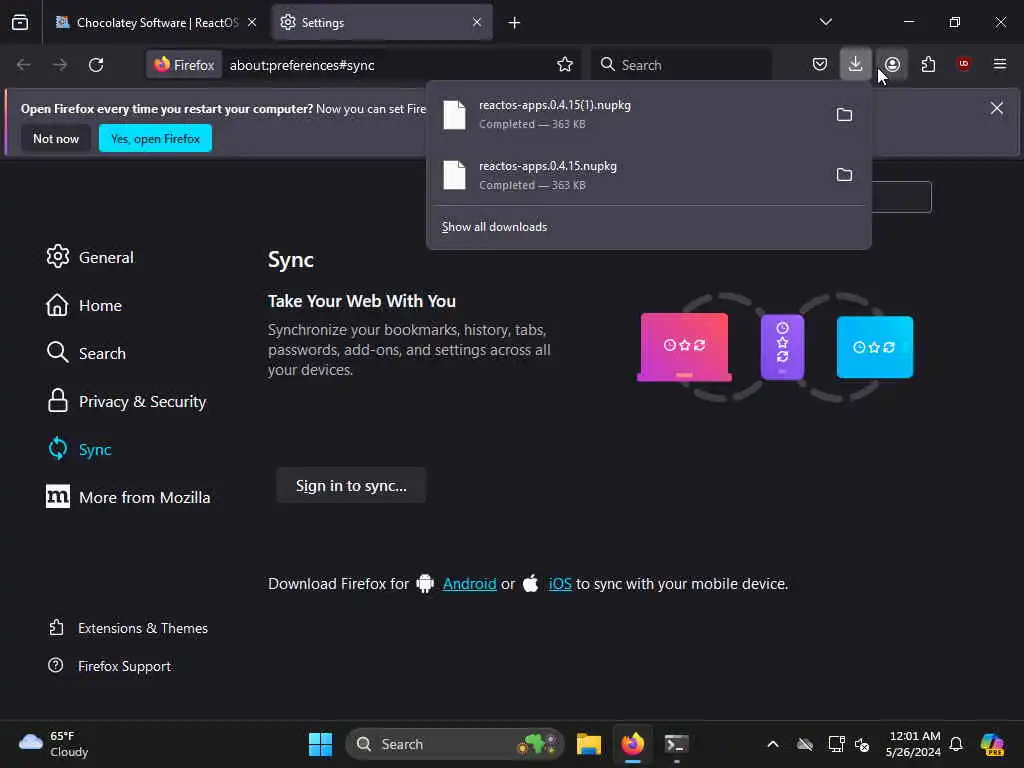Focus the toolbar Search box

[x=682, y=65]
